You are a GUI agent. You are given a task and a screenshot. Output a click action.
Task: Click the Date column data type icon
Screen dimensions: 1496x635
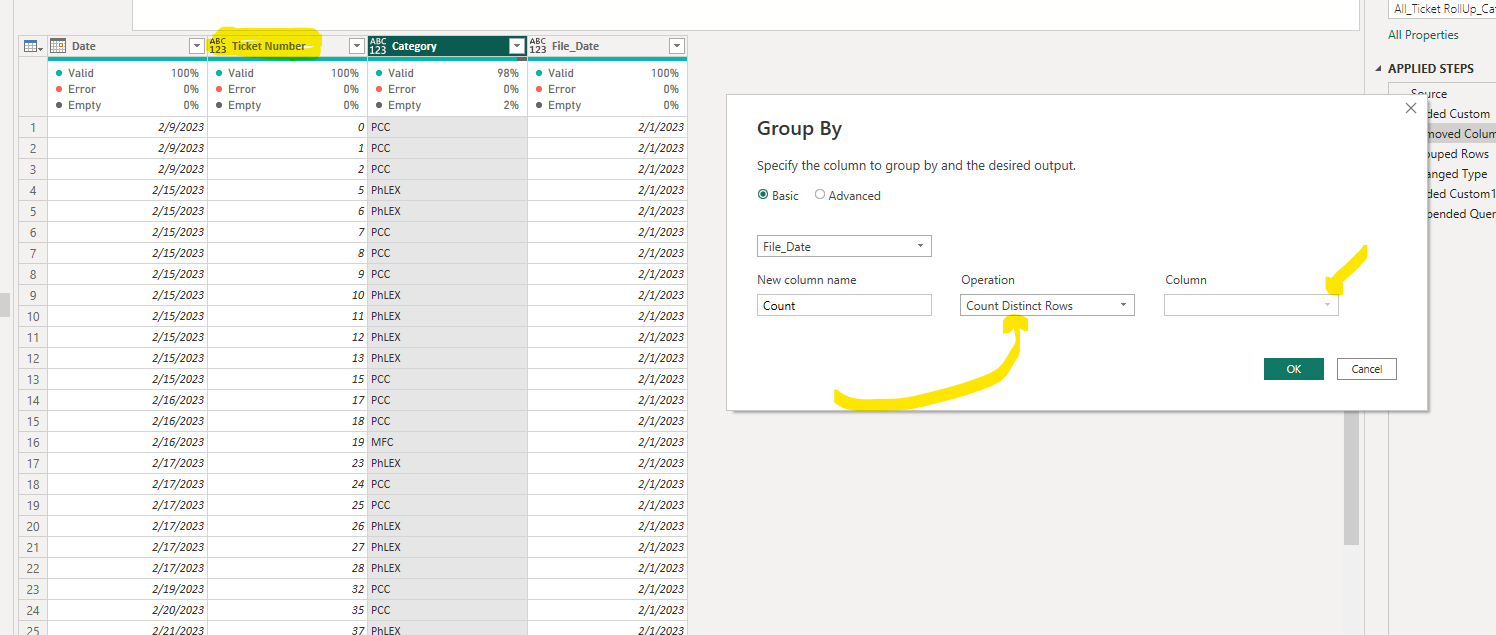coord(58,46)
